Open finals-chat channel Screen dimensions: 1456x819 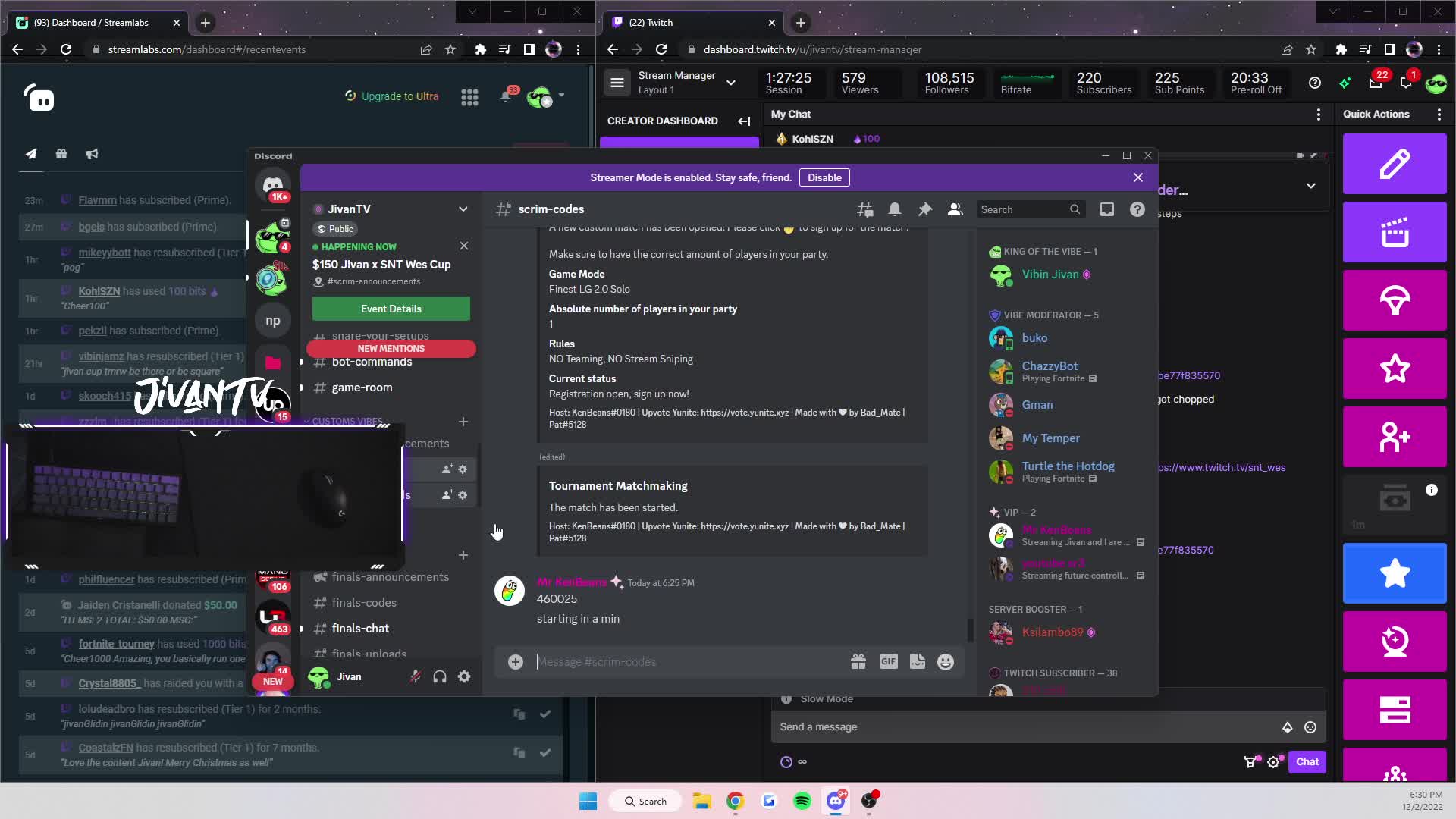390,629
